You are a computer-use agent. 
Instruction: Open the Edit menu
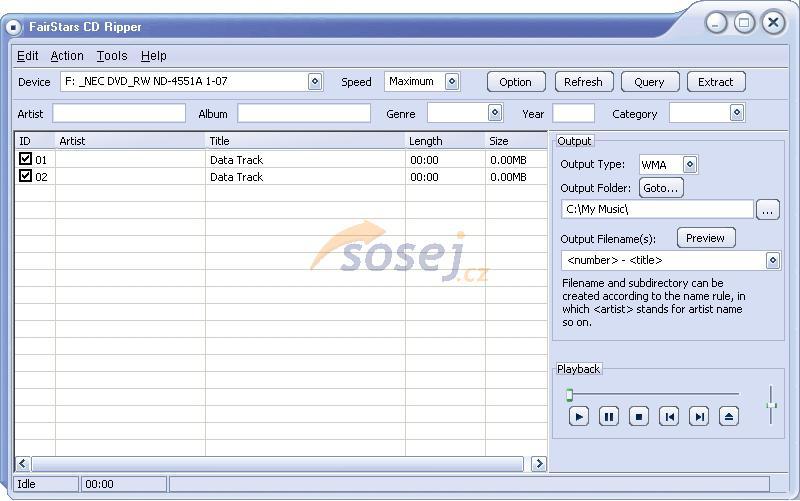28,56
